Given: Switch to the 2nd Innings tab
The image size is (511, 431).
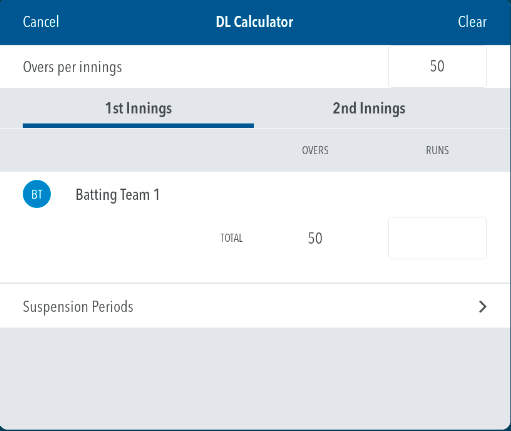Looking at the screenshot, I should 369,108.
